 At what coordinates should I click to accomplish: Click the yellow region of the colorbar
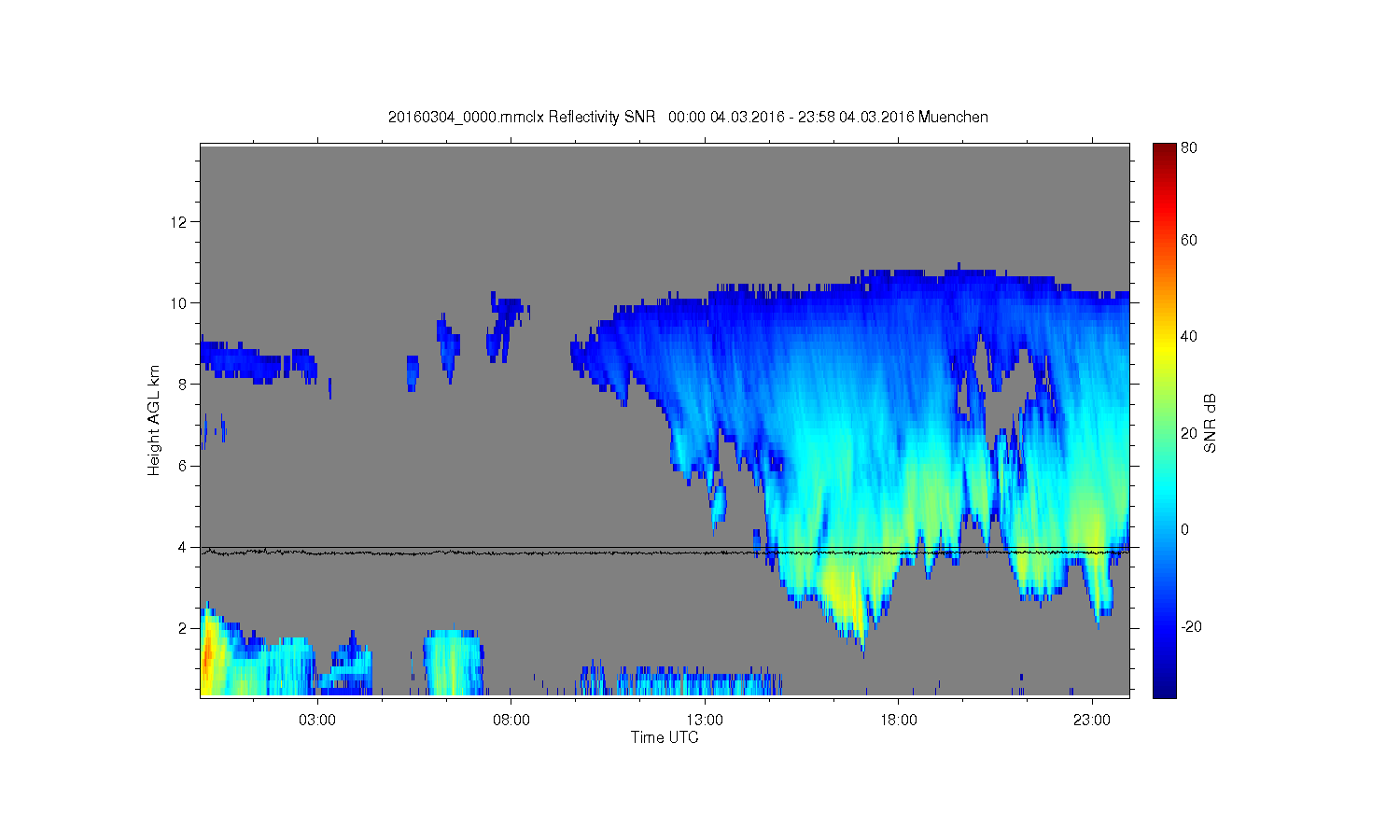(x=1164, y=350)
